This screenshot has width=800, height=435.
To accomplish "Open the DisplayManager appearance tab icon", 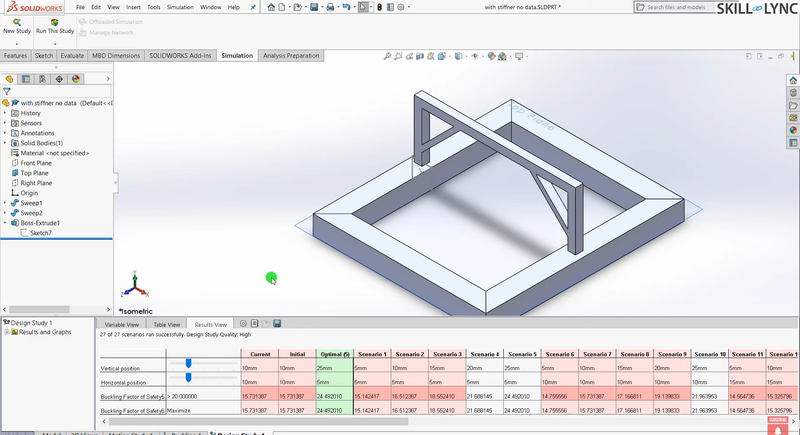I will [75, 79].
